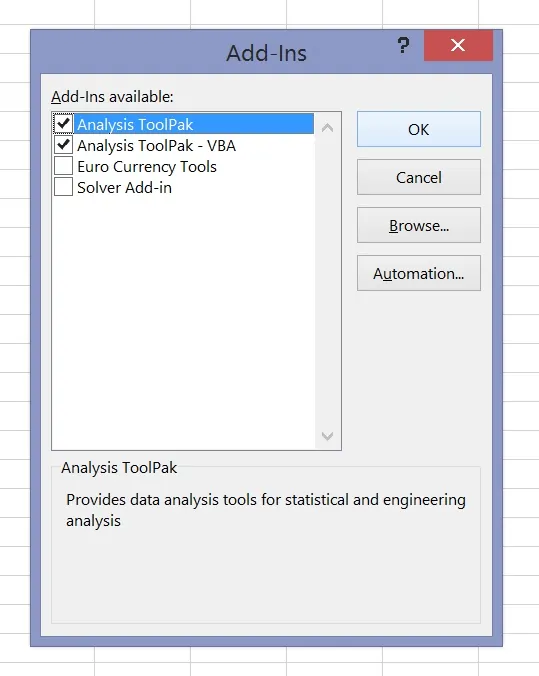Click the add-in description text
The height and width of the screenshot is (676, 539).
click(x=266, y=510)
